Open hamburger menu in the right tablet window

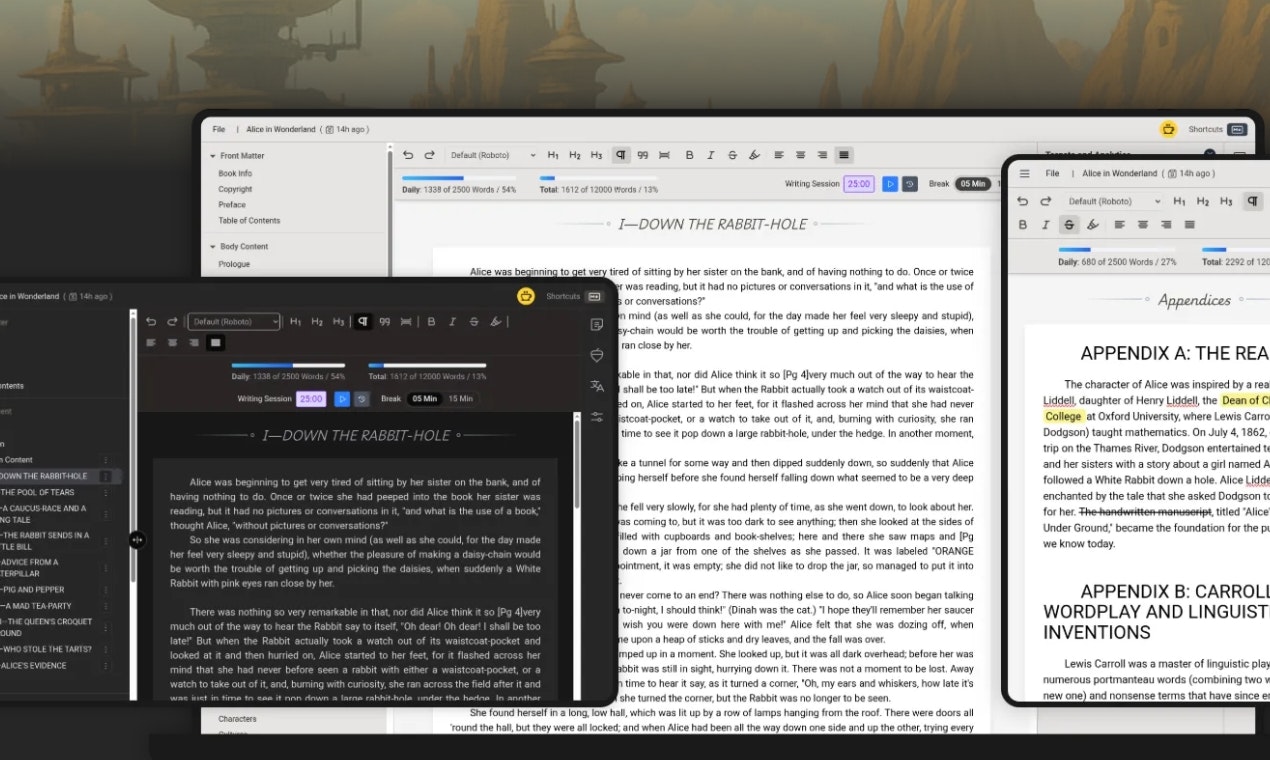point(1024,173)
